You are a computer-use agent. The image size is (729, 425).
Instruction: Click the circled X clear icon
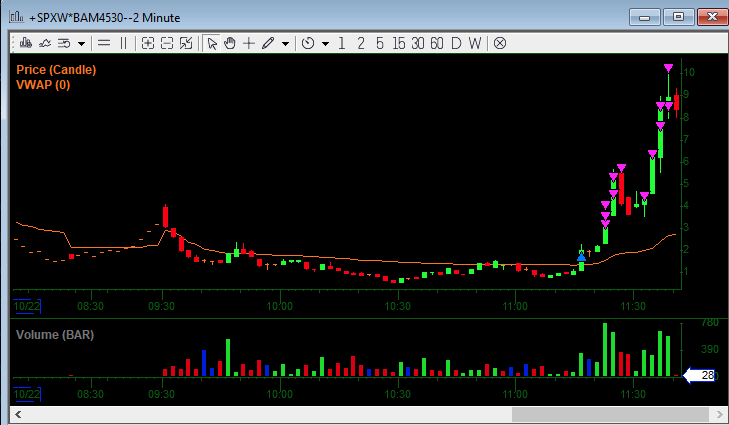tap(500, 43)
